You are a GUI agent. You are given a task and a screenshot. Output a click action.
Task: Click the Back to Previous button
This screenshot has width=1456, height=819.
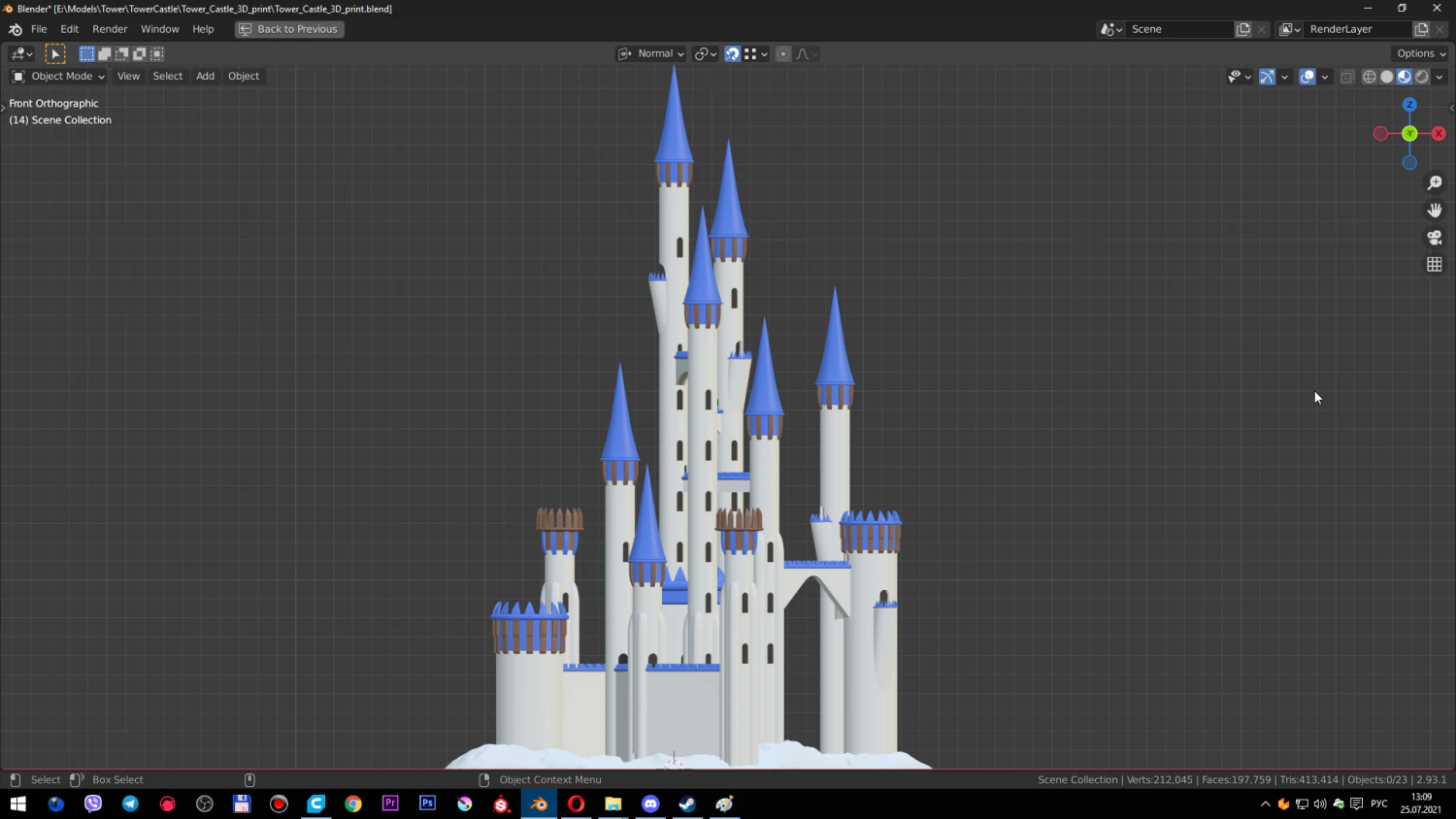tap(289, 29)
